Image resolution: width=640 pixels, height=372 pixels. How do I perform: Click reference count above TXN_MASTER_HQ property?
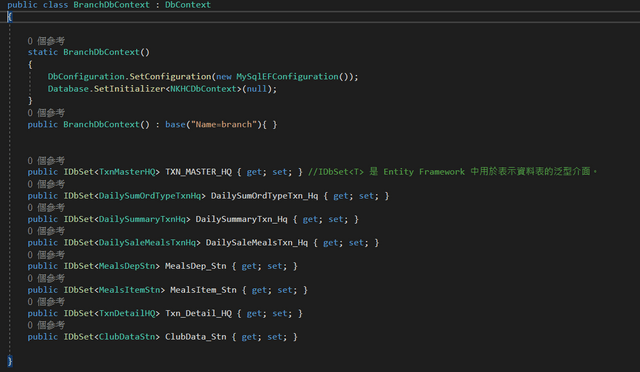tap(46, 160)
